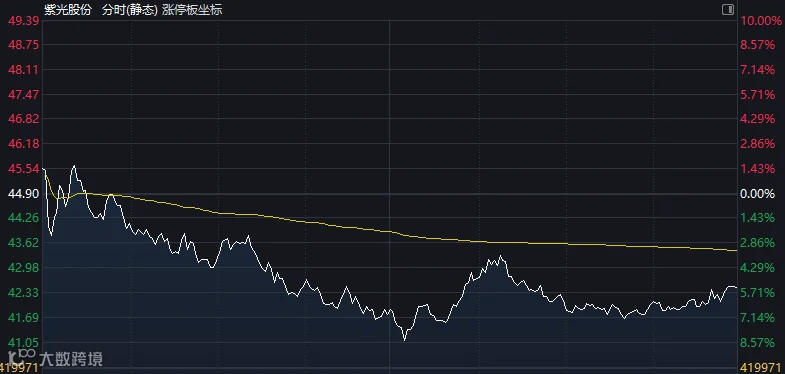Screen dimensions: 785x374
Task: Select the 紫光股份 stock name label
Action: pos(68,10)
